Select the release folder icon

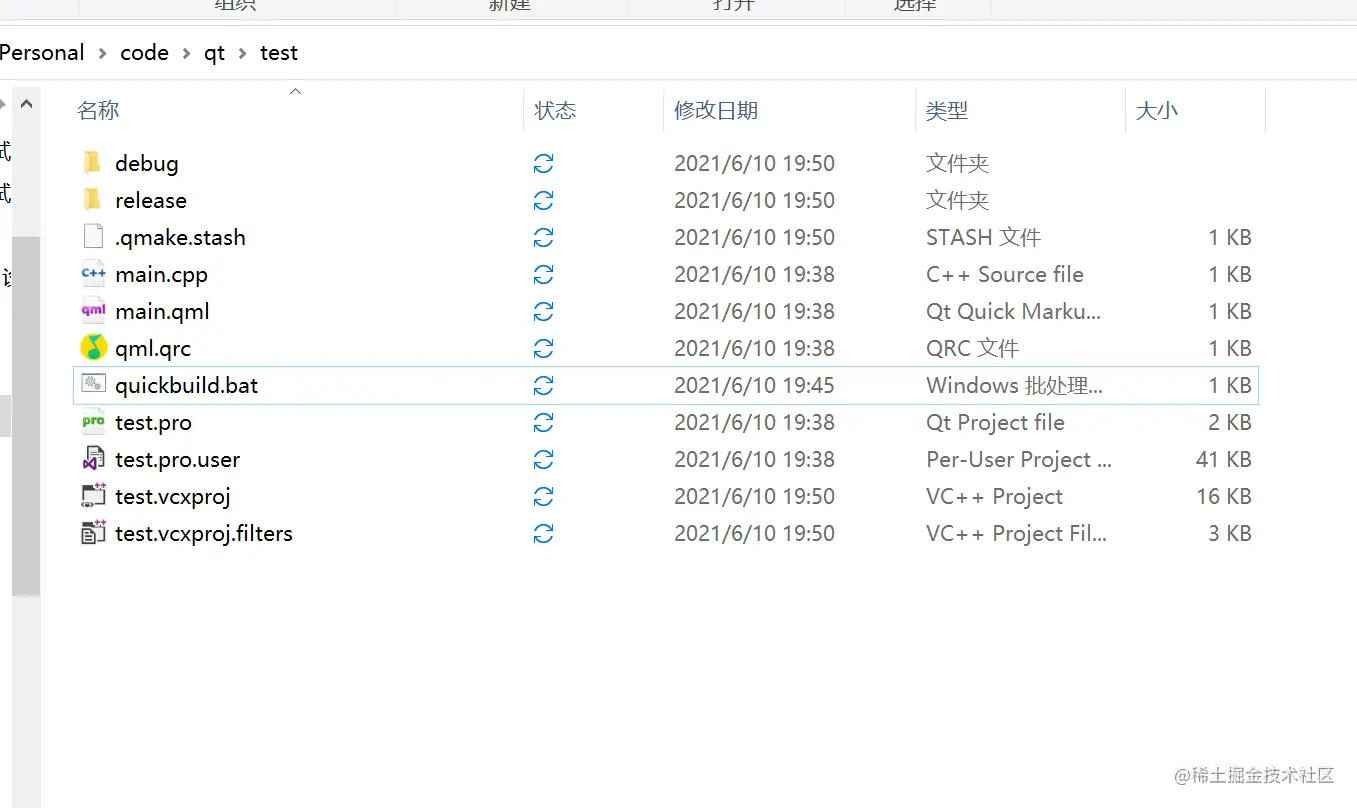[92, 200]
